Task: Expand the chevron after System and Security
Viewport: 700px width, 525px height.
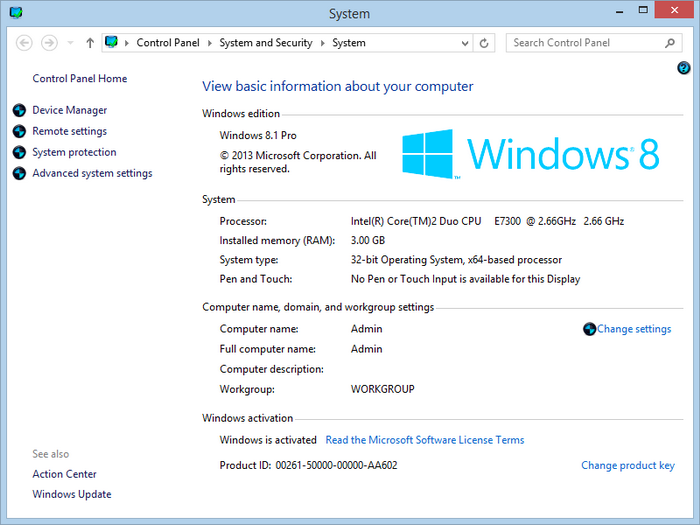Action: 322,43
